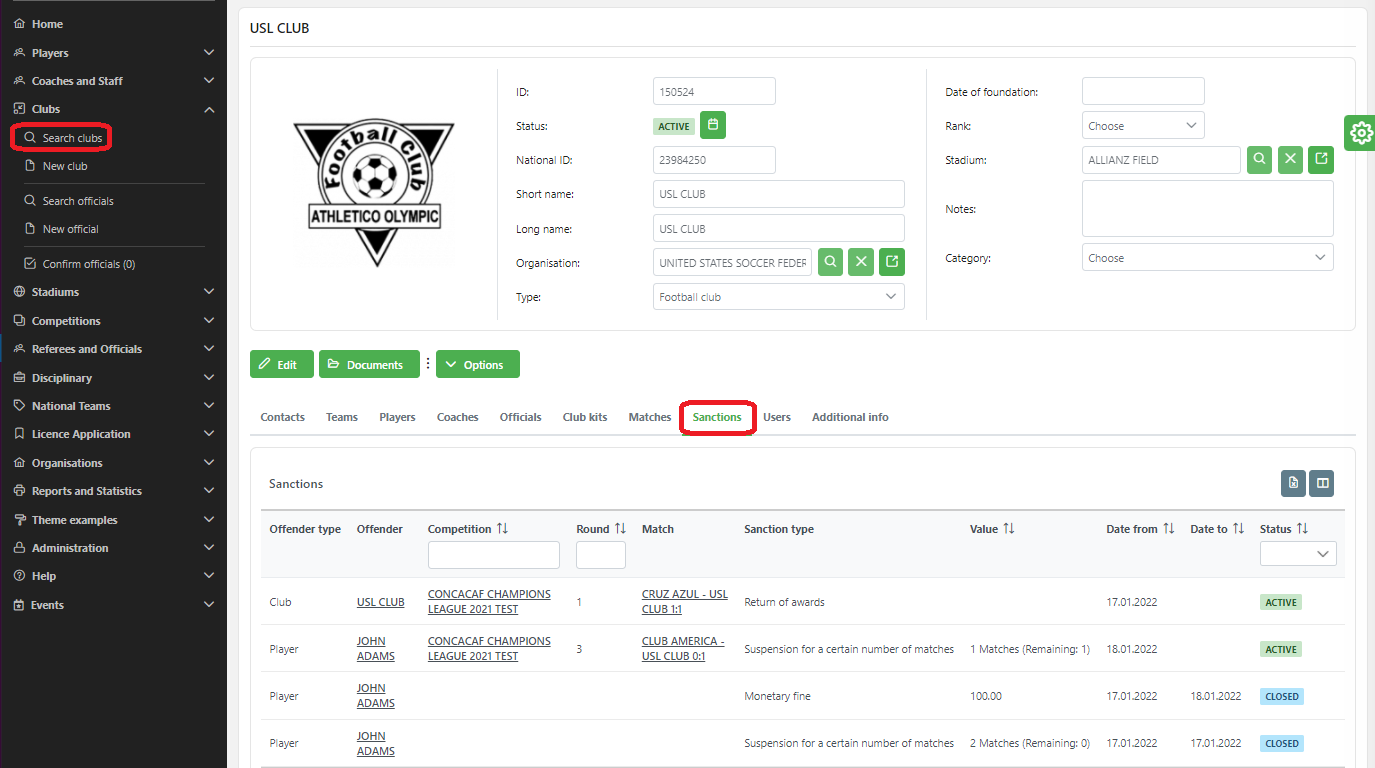Image resolution: width=1375 pixels, height=768 pixels.
Task: Click the Competition filter input field
Action: click(493, 555)
